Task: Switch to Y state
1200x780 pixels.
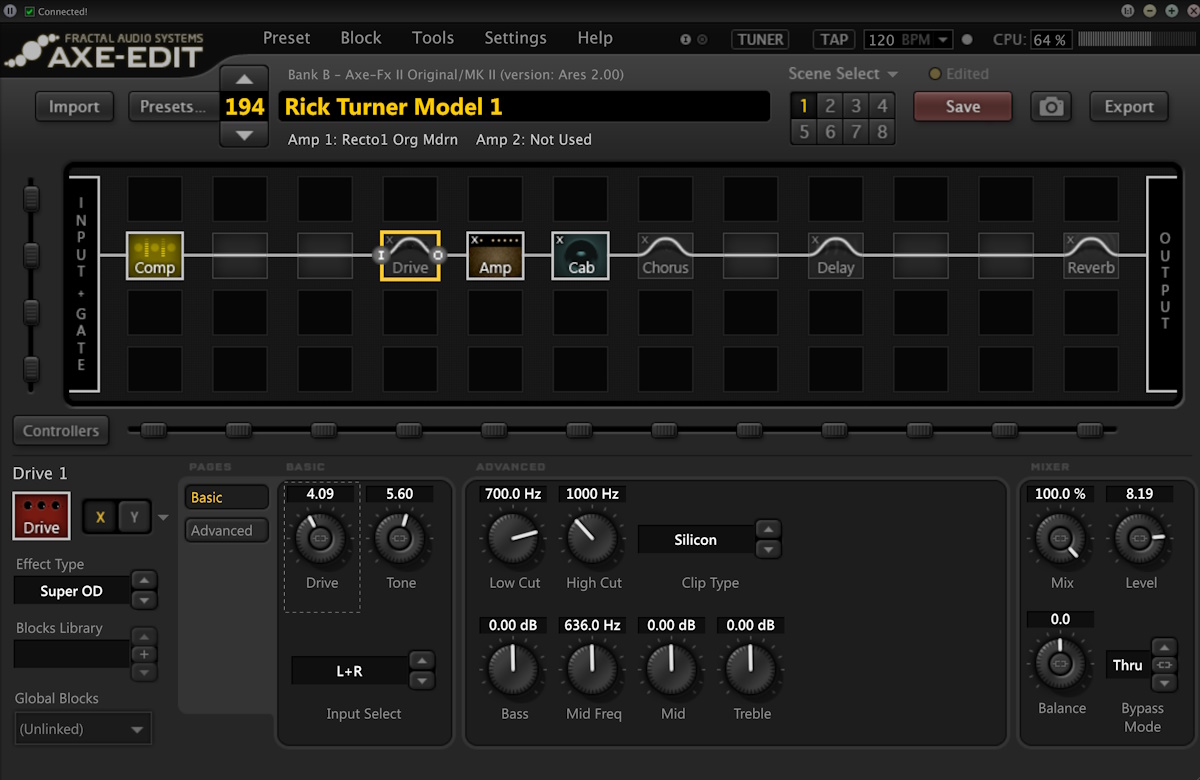Action: pyautogui.click(x=134, y=516)
